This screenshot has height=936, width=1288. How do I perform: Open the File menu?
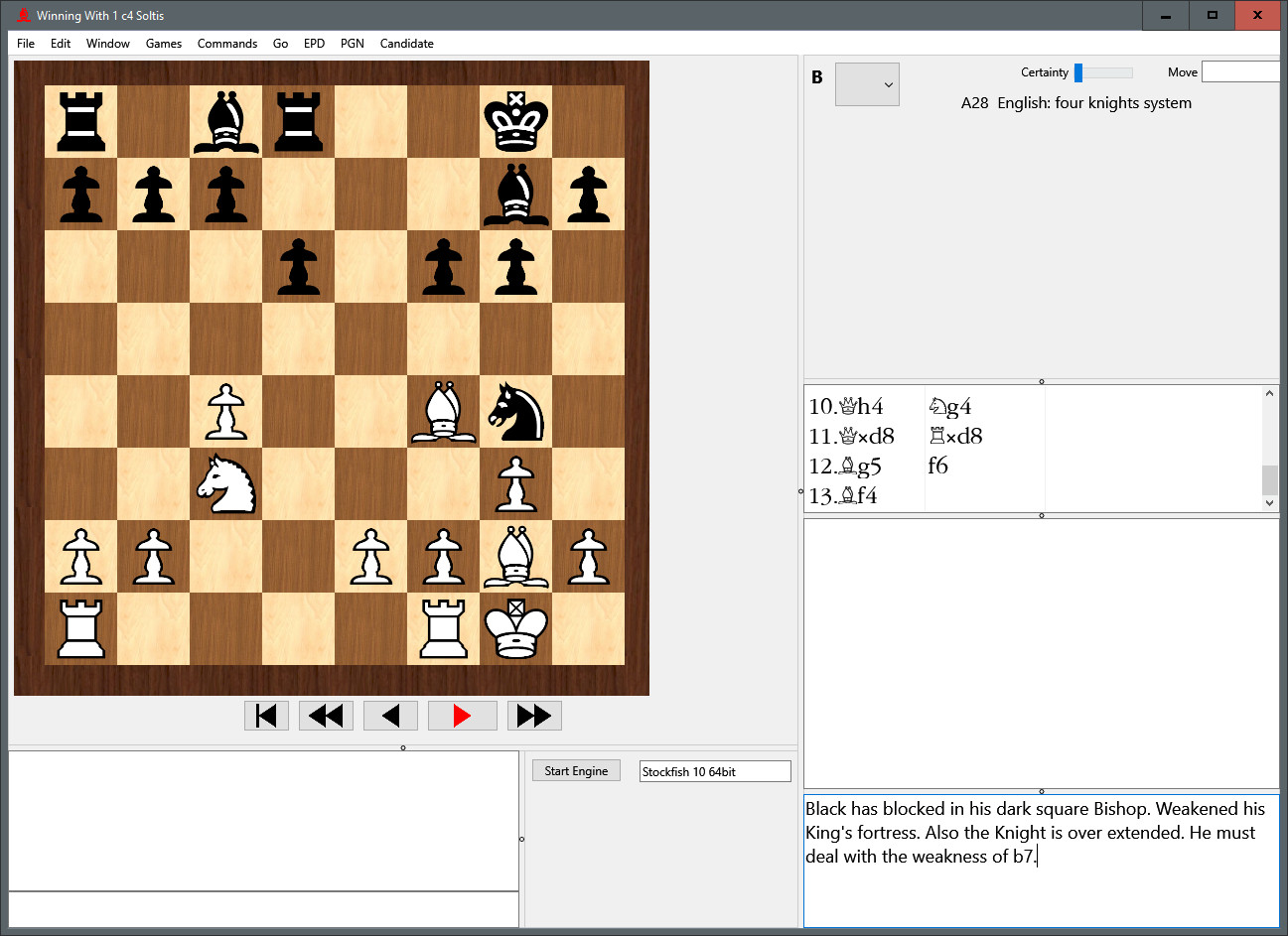coord(25,43)
